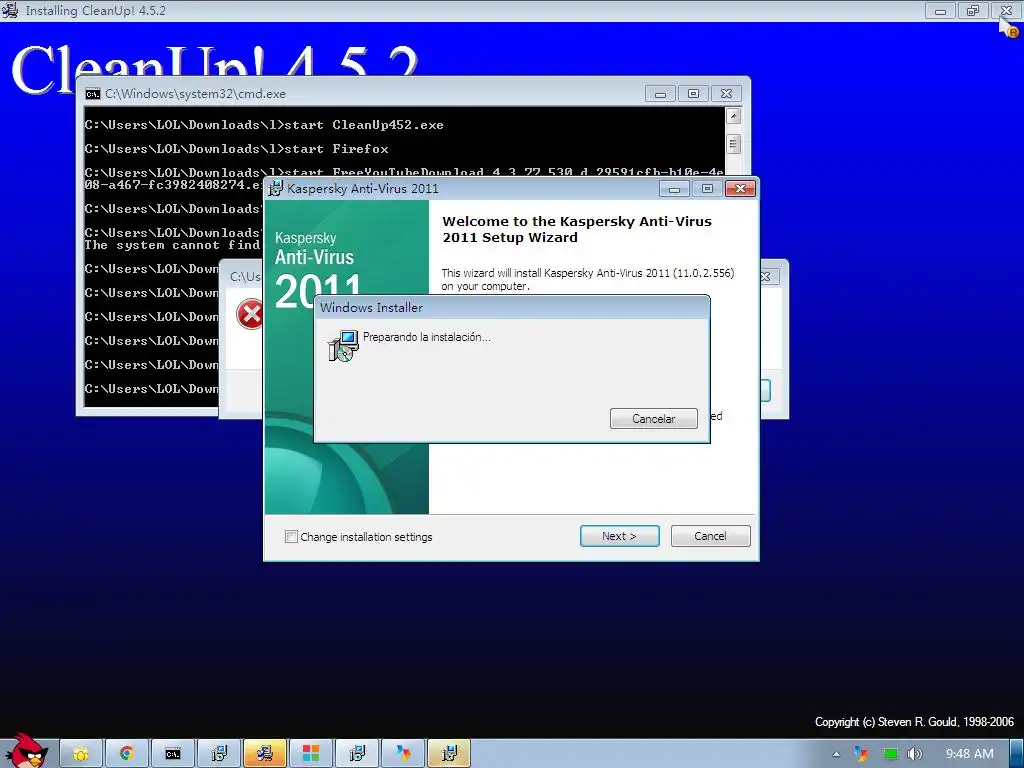Close the cmd.exe window
1024x768 pixels.
[726, 94]
